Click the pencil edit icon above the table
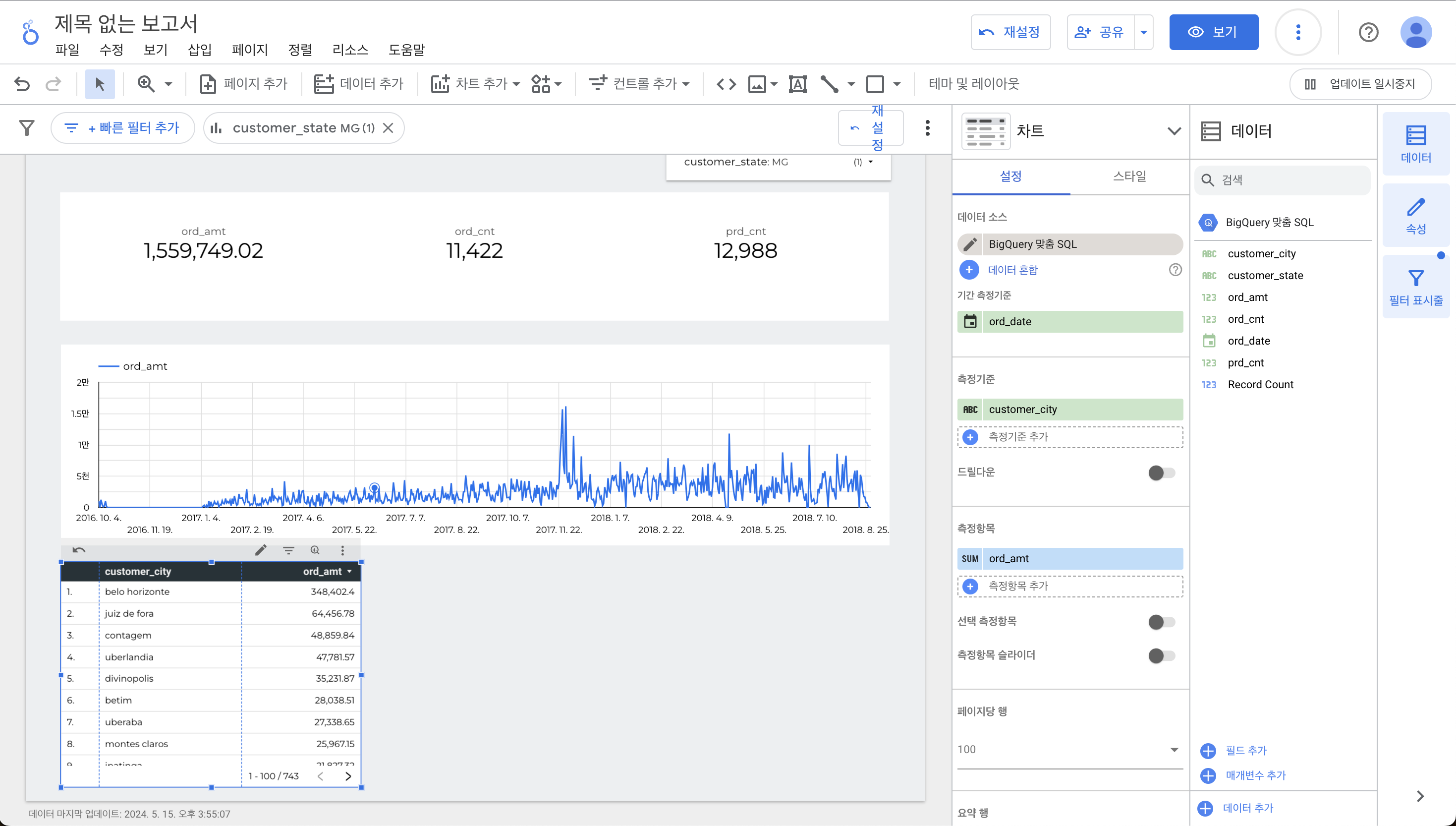 point(261,550)
